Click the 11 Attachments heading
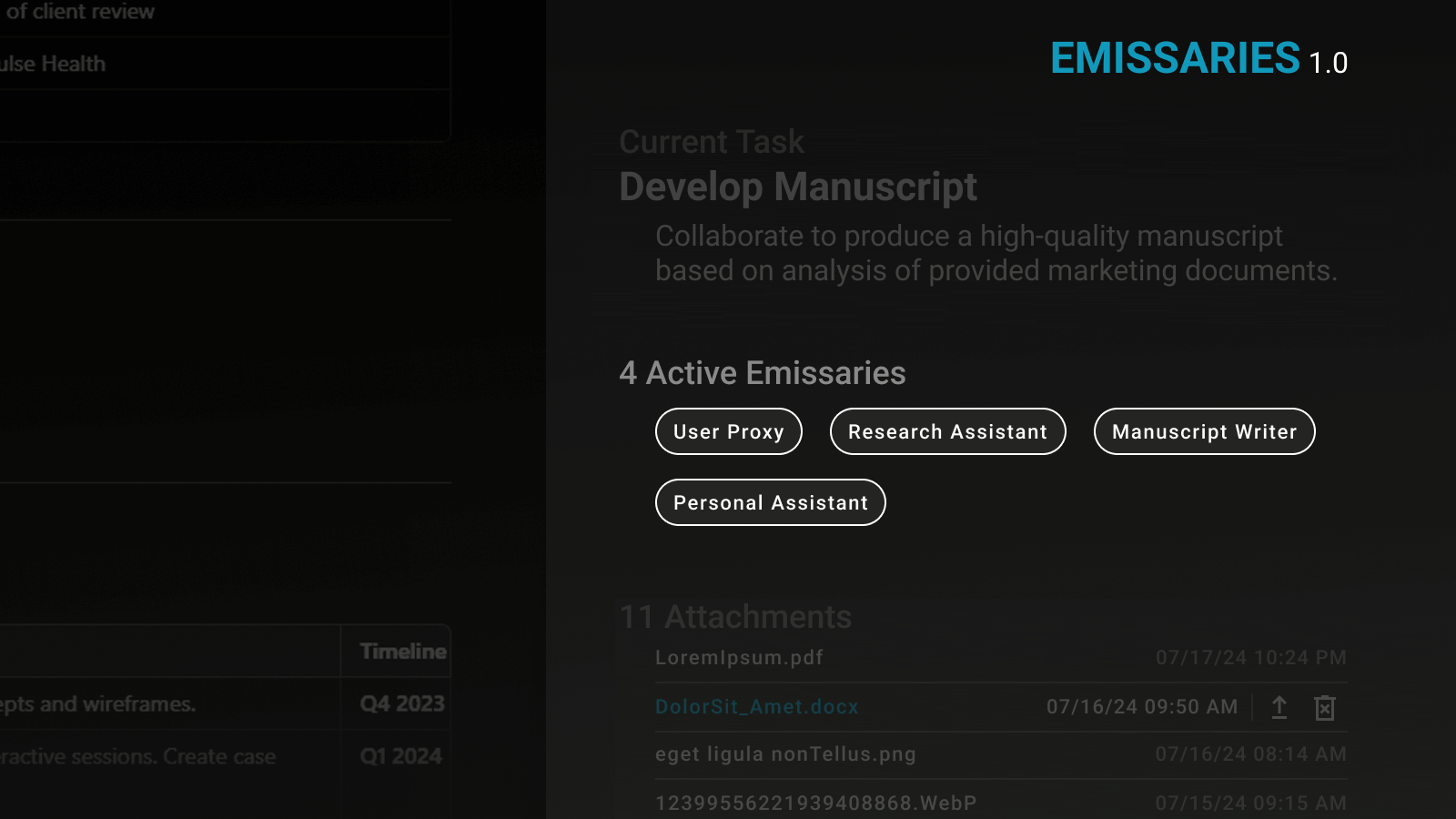Viewport: 1456px width, 819px height. click(735, 617)
